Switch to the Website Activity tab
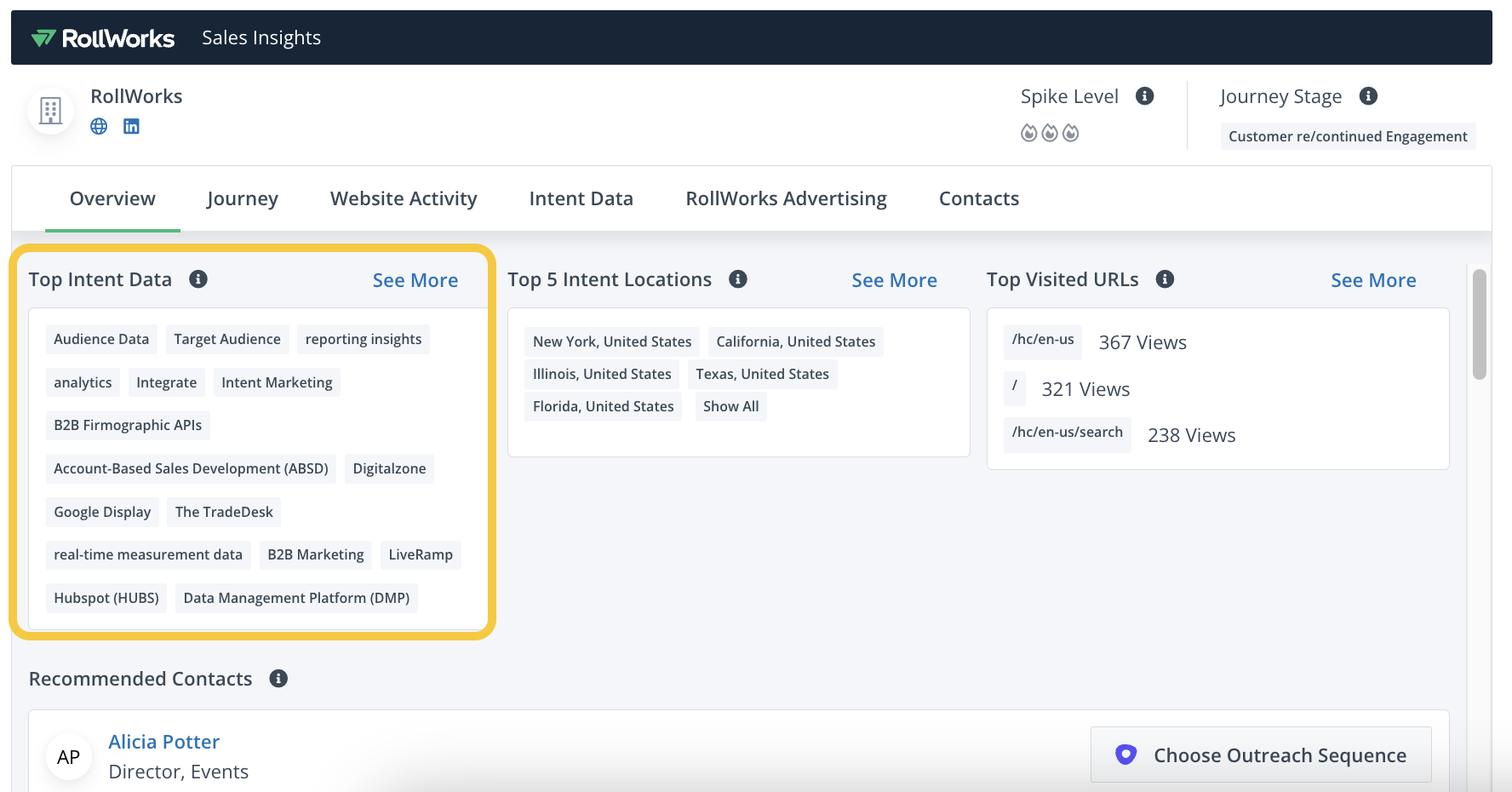The width and height of the screenshot is (1512, 792). tap(404, 198)
